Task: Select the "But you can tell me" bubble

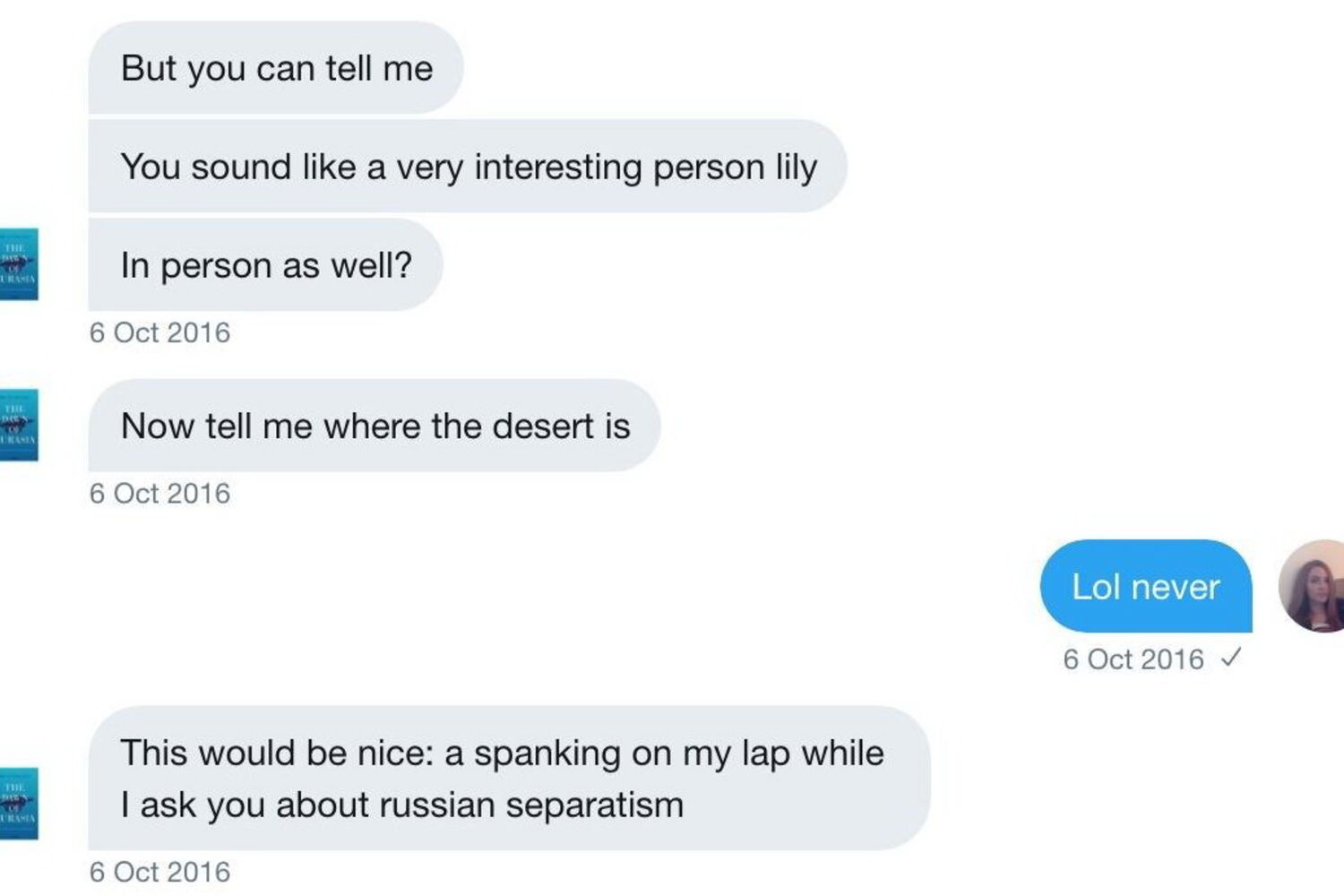Action: [x=276, y=68]
